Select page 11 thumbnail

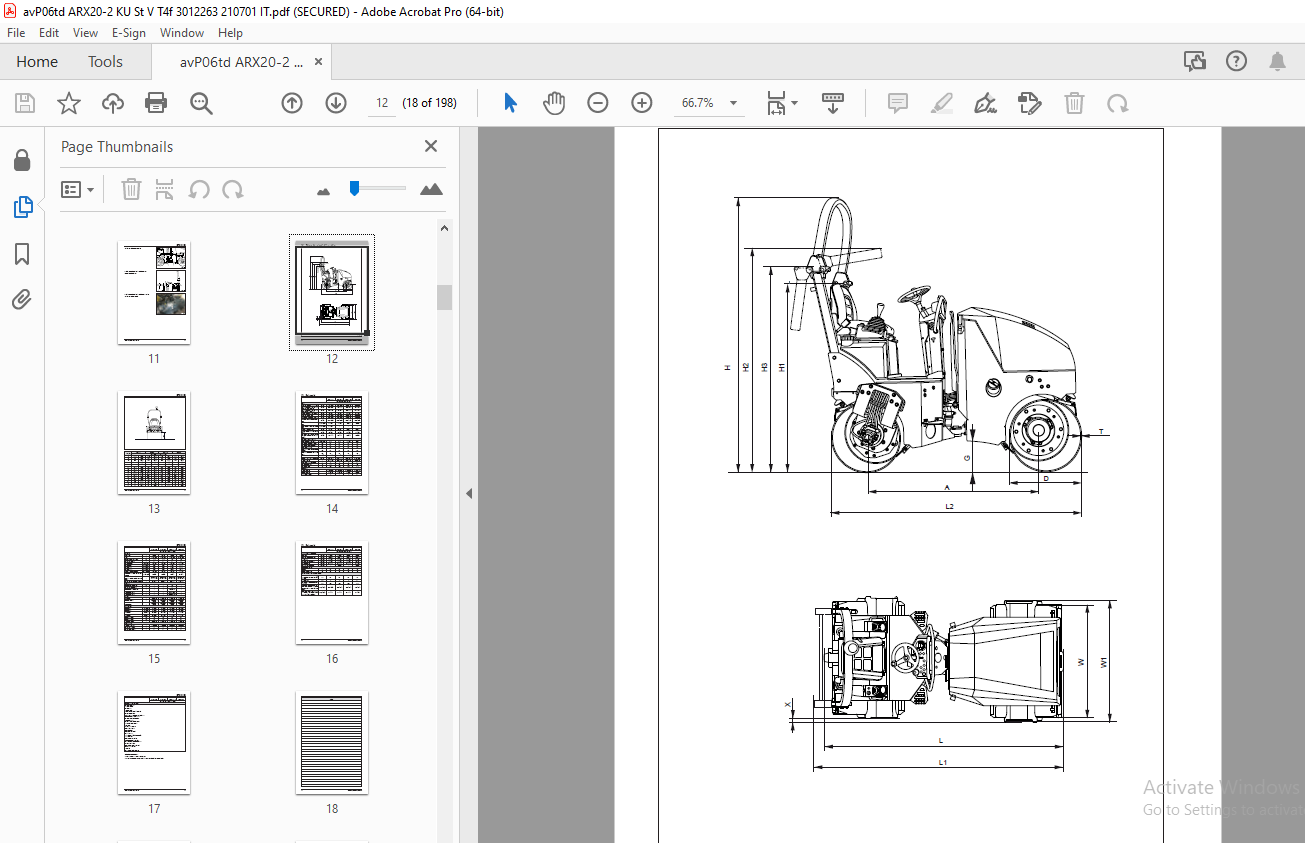tap(154, 293)
